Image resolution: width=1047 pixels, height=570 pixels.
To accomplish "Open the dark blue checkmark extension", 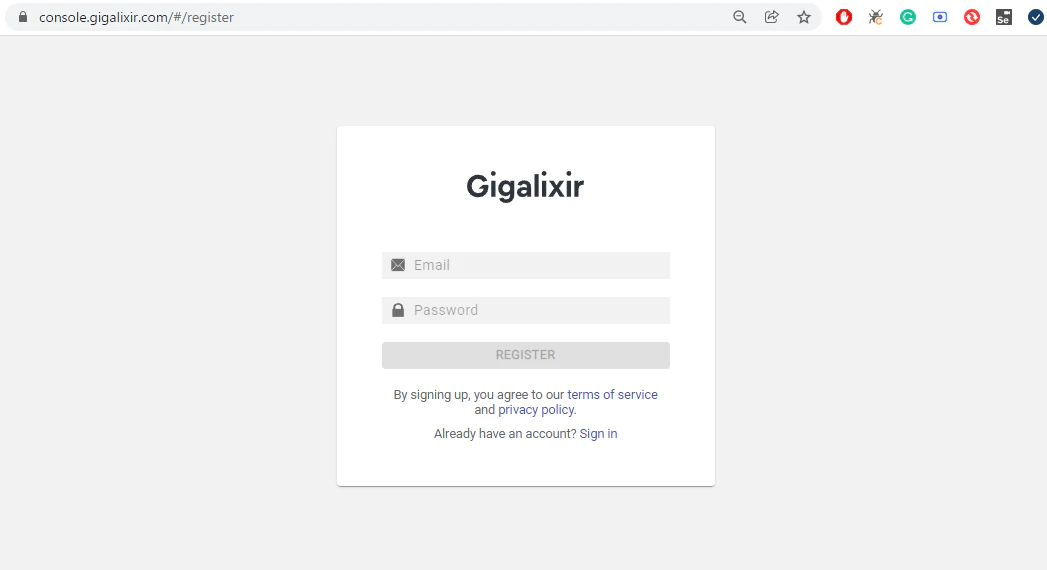I will 1036,17.
